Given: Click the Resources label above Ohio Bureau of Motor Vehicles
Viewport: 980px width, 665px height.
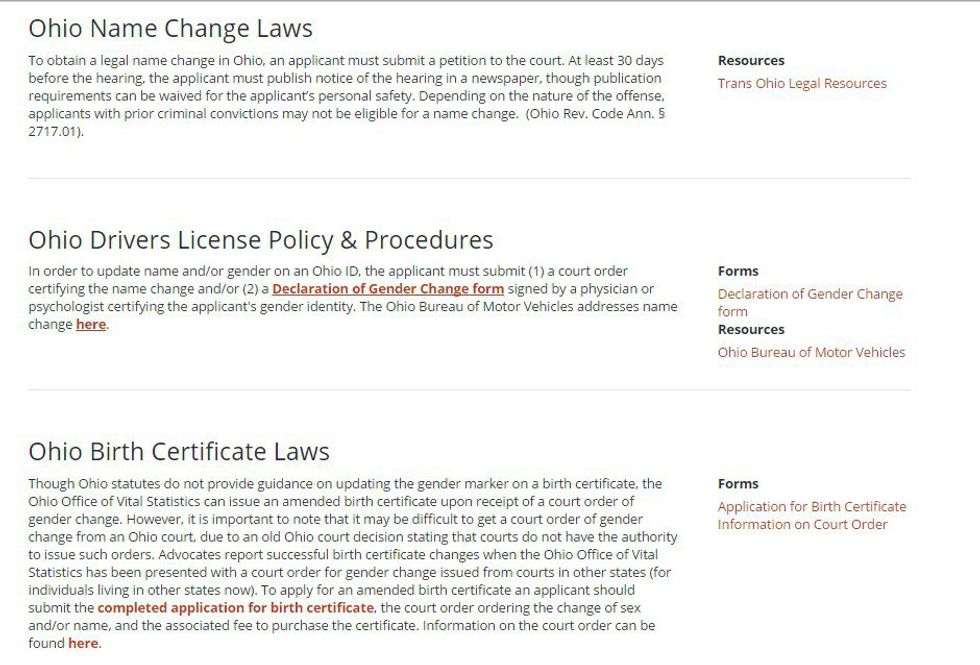Looking at the screenshot, I should pos(751,329).
